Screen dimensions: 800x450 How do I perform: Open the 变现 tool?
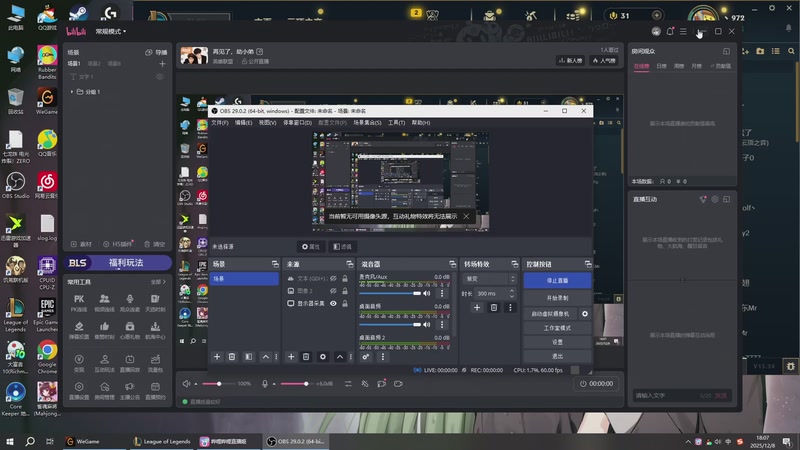click(79, 363)
